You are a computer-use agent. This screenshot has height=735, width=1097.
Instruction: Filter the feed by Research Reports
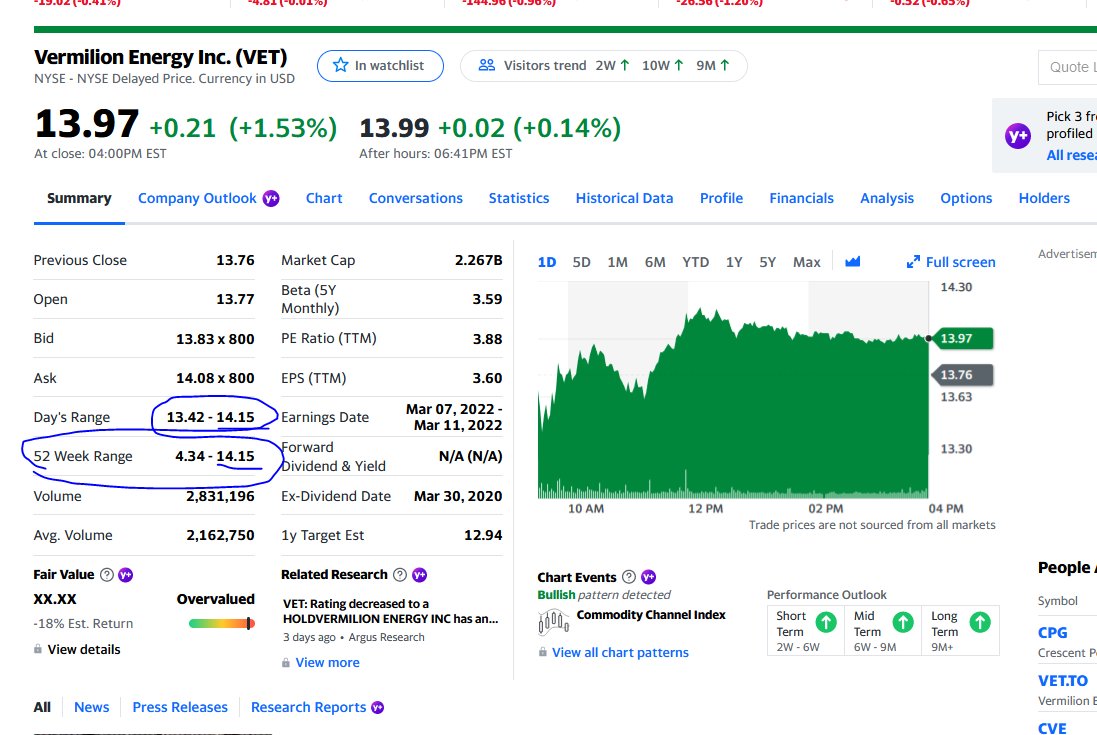(309, 707)
